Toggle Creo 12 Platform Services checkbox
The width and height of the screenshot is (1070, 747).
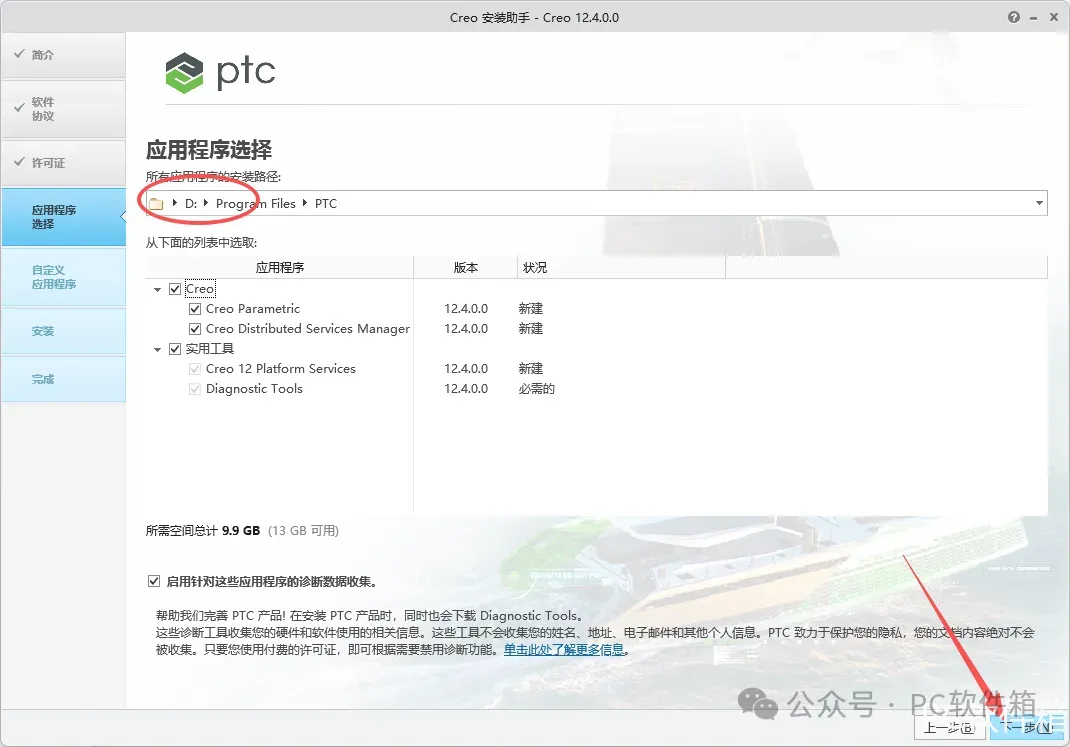click(195, 369)
